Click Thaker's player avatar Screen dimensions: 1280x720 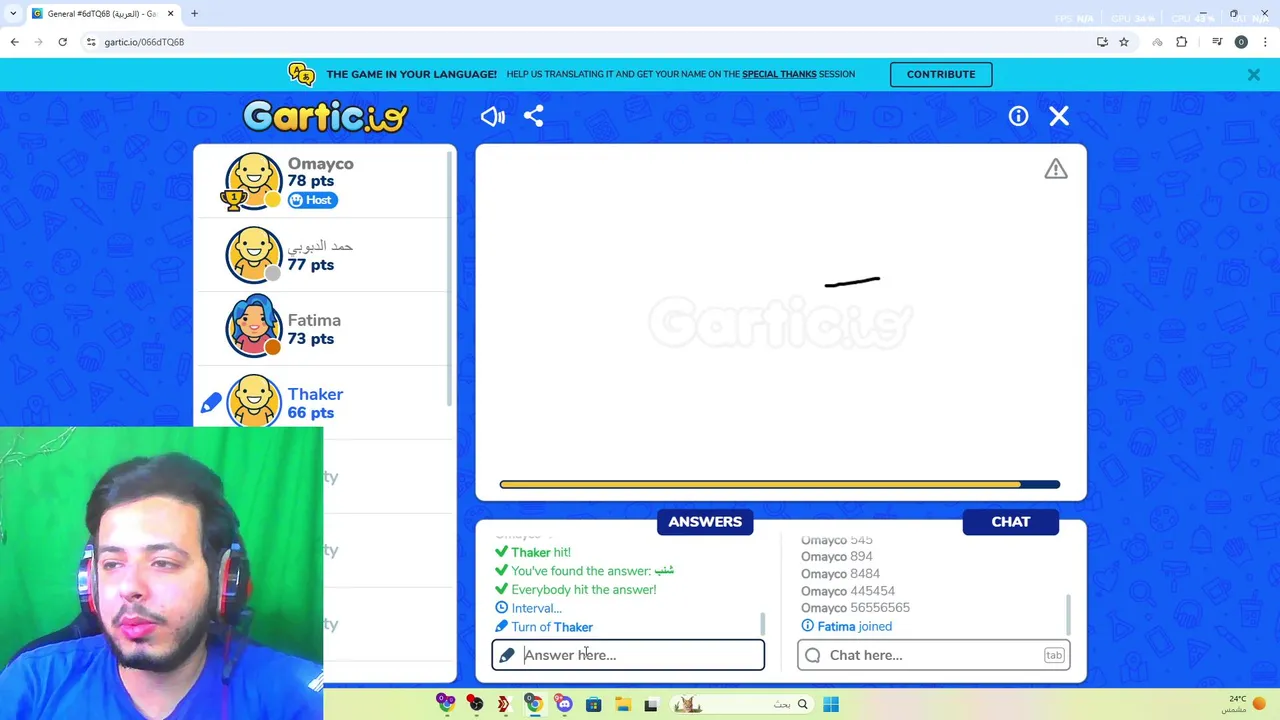click(x=253, y=402)
